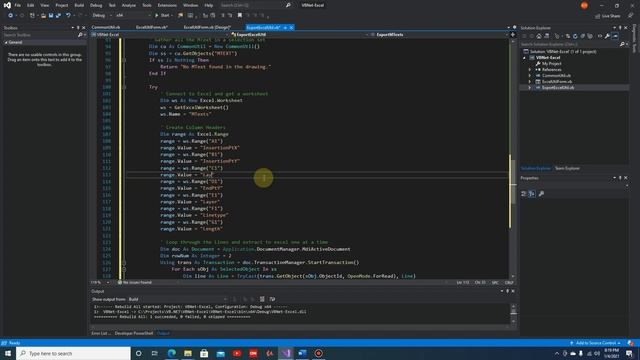
Task: Click the Windows taskbar search box
Action: pos(74,353)
